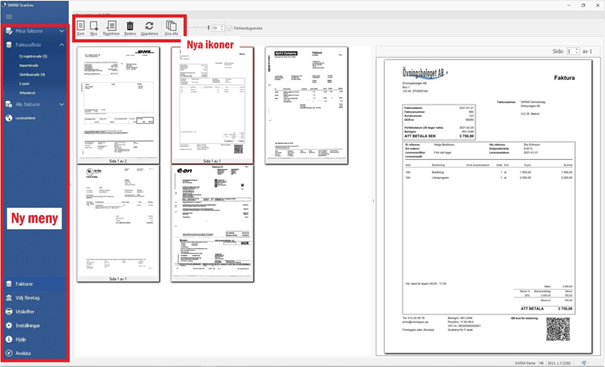Click the Nya toolbar icon

click(x=94, y=28)
